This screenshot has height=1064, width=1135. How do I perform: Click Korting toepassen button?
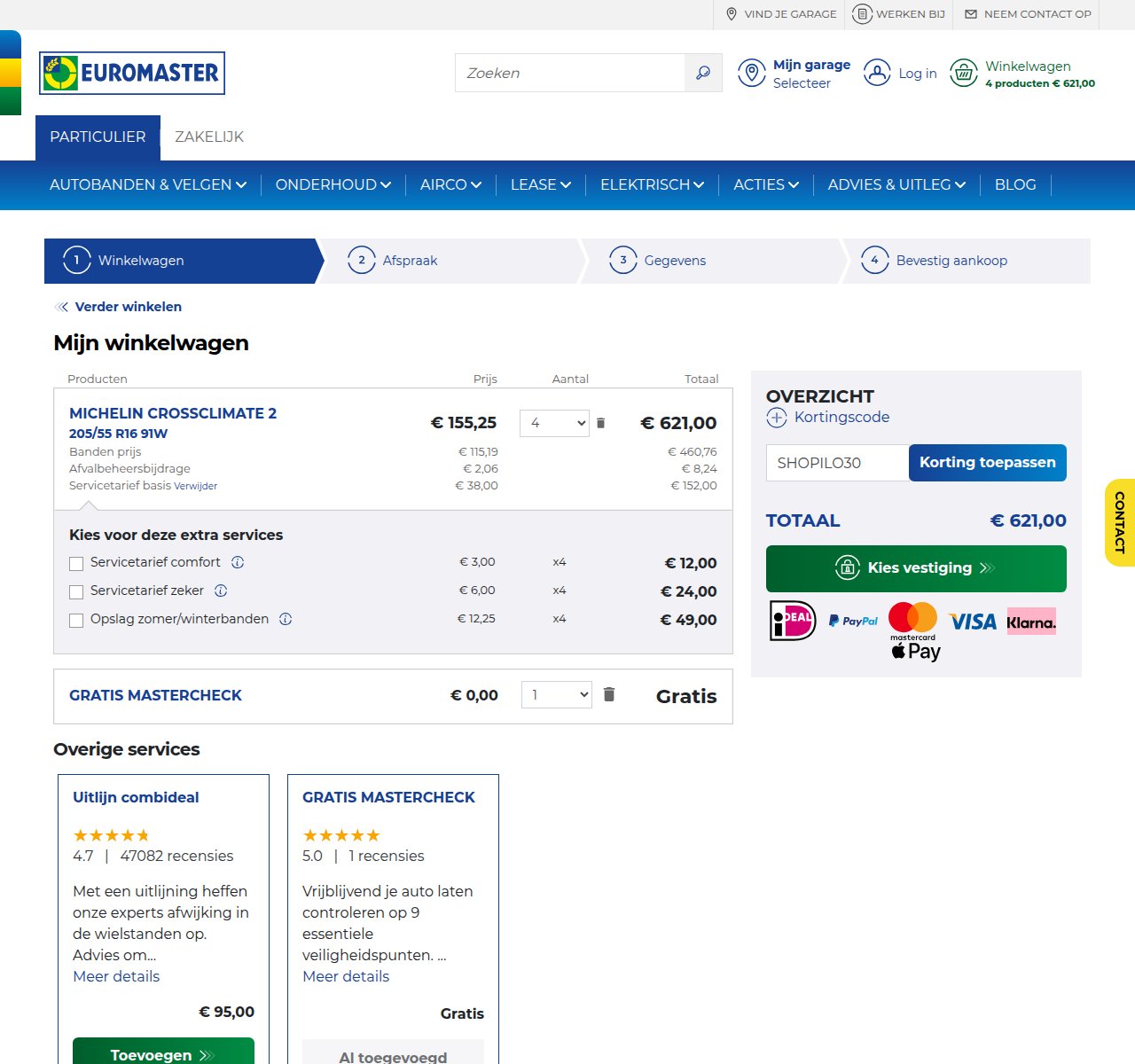[988, 463]
